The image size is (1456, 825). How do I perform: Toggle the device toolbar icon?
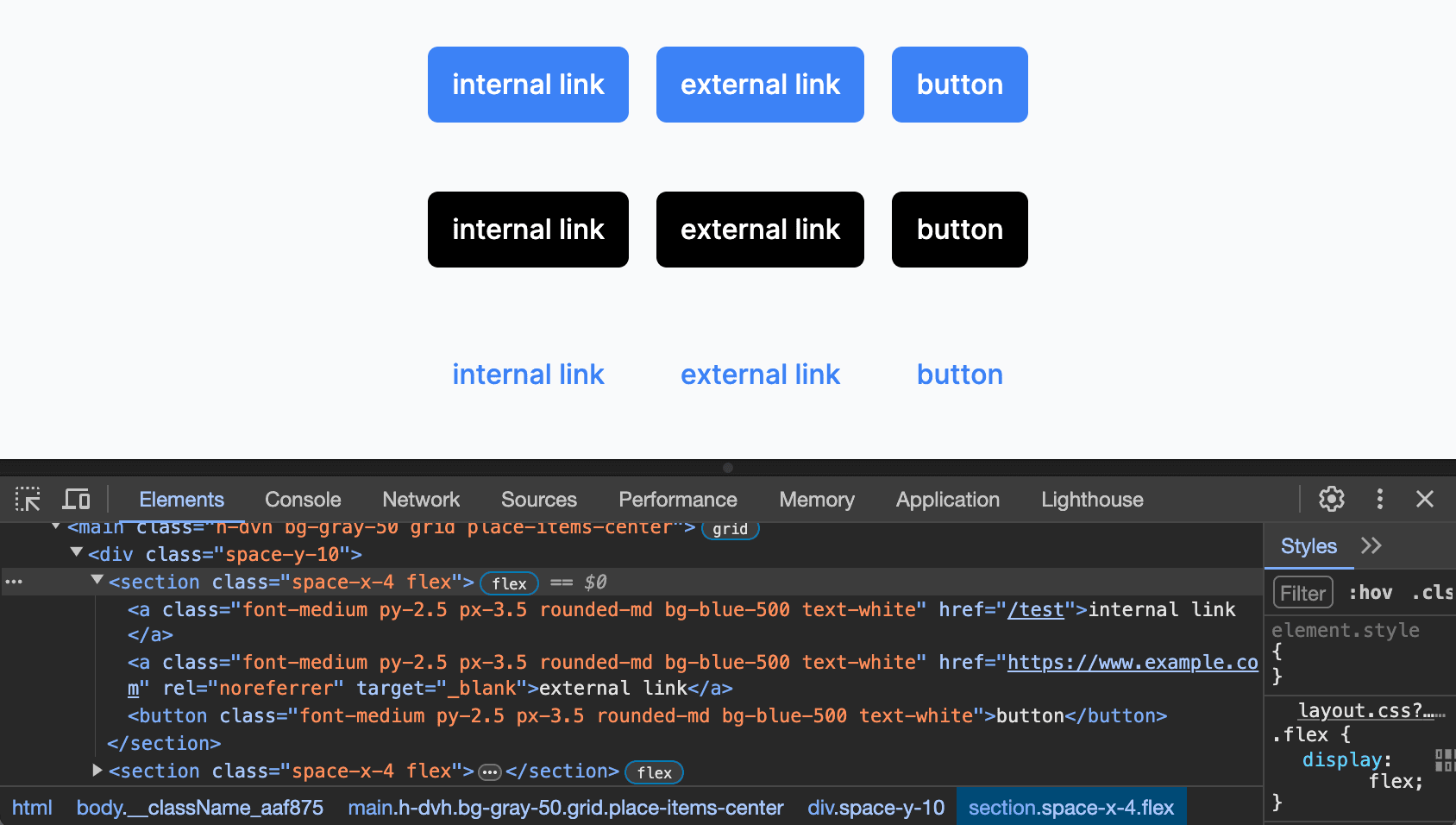[x=76, y=500]
